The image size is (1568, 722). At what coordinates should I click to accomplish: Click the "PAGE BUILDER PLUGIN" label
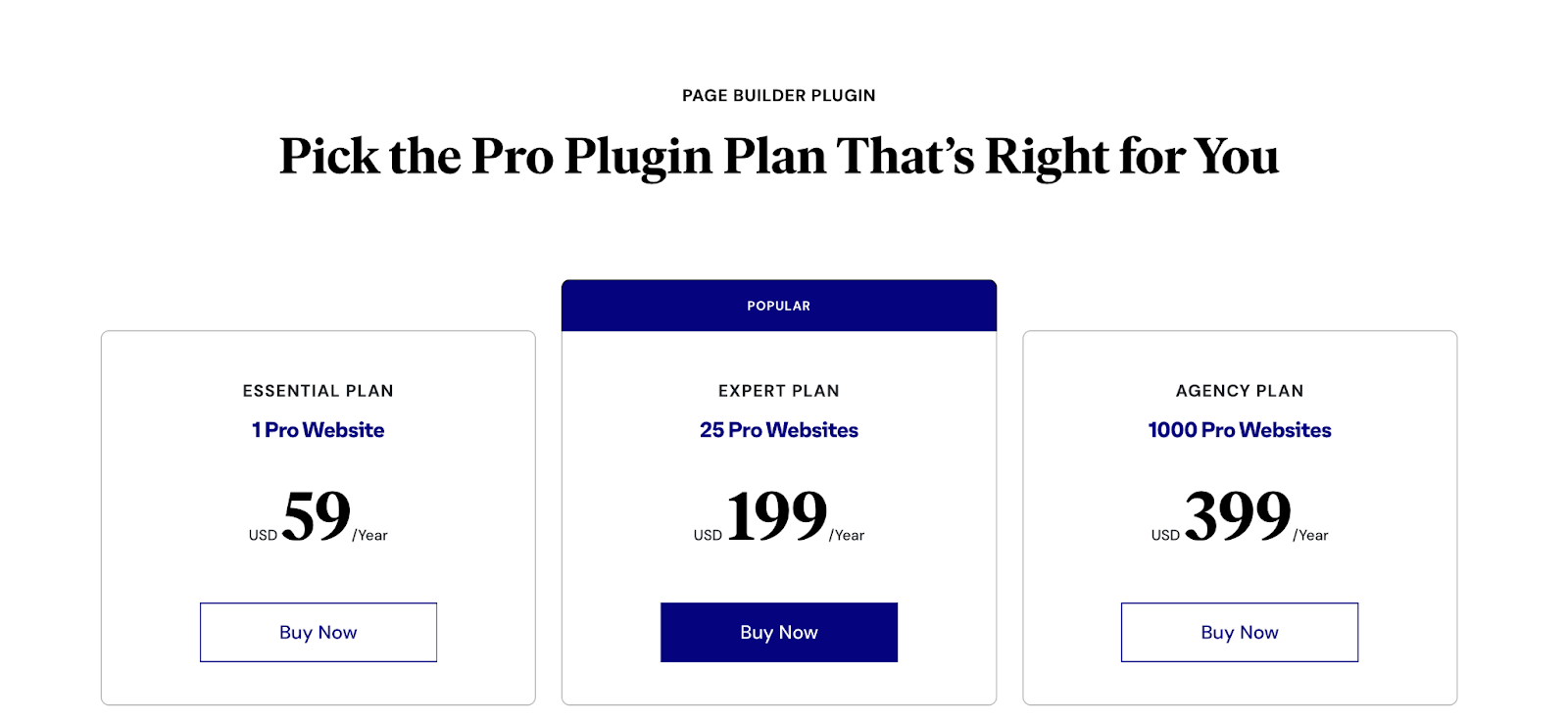click(779, 95)
